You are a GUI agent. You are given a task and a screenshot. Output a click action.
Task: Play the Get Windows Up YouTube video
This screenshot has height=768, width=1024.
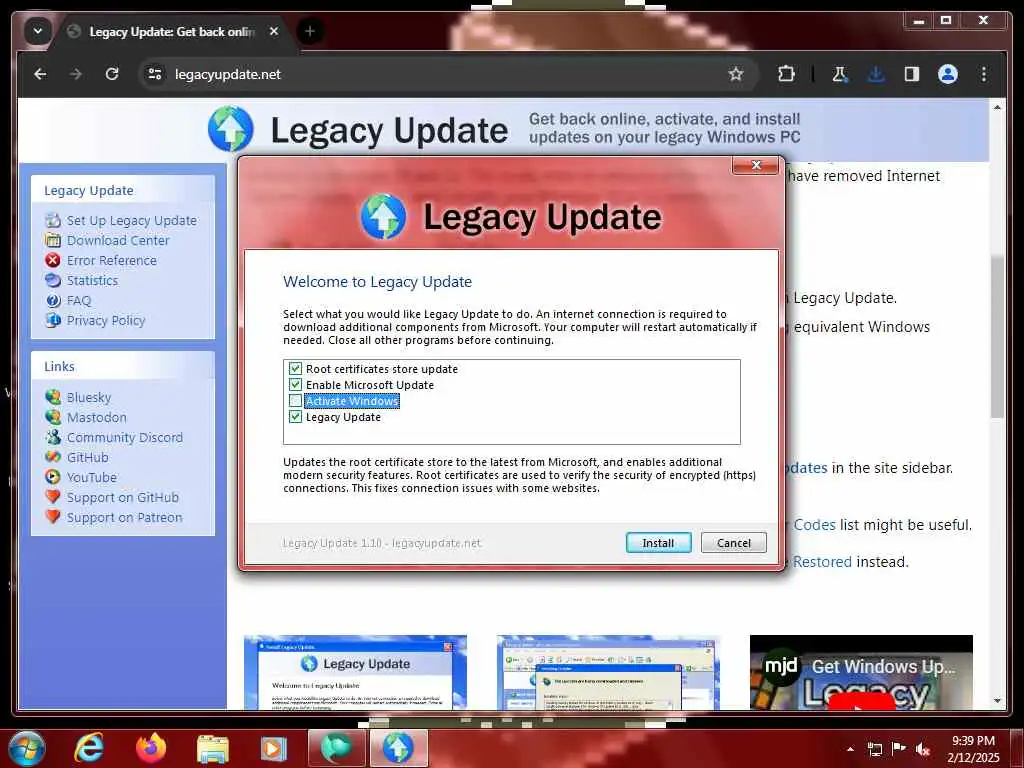tap(861, 672)
